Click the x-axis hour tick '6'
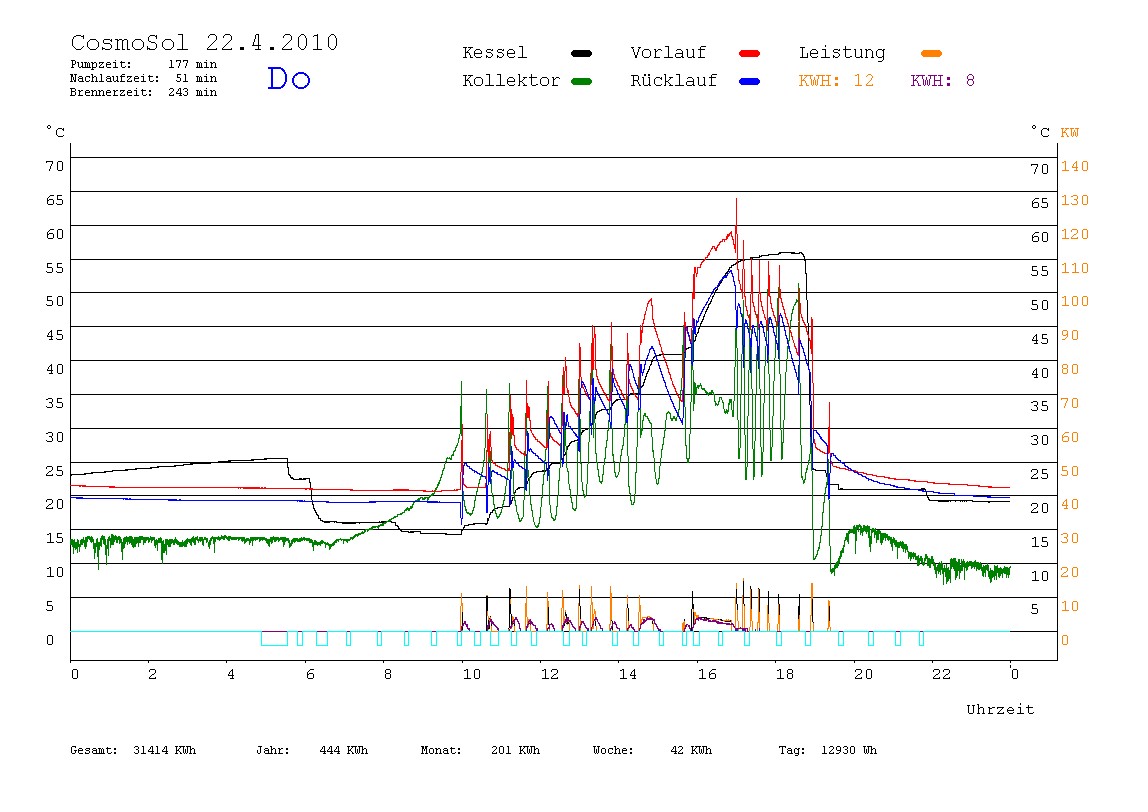The width and height of the screenshot is (1148, 812). (x=310, y=674)
